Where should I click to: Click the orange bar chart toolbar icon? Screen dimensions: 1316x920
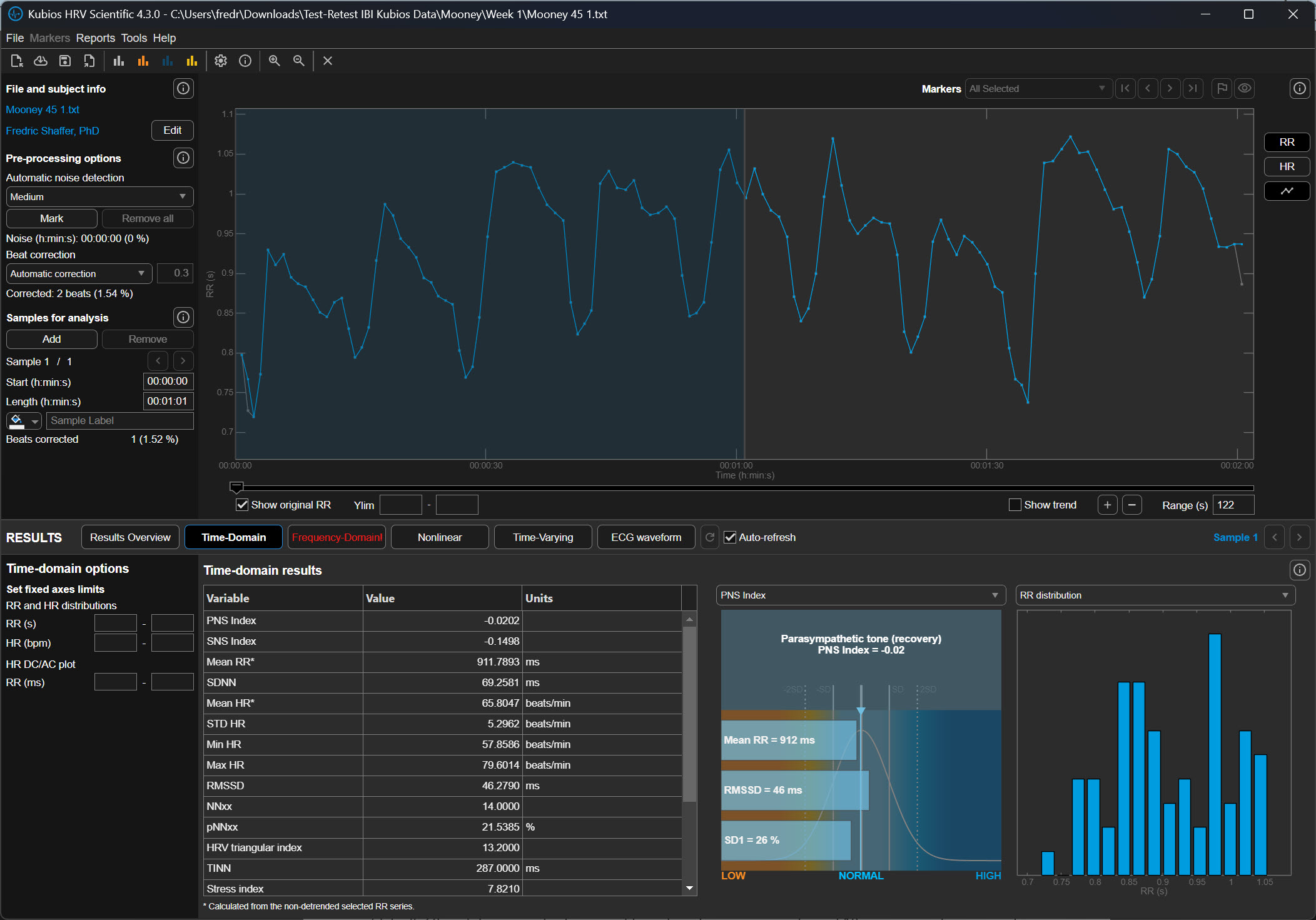[x=143, y=61]
